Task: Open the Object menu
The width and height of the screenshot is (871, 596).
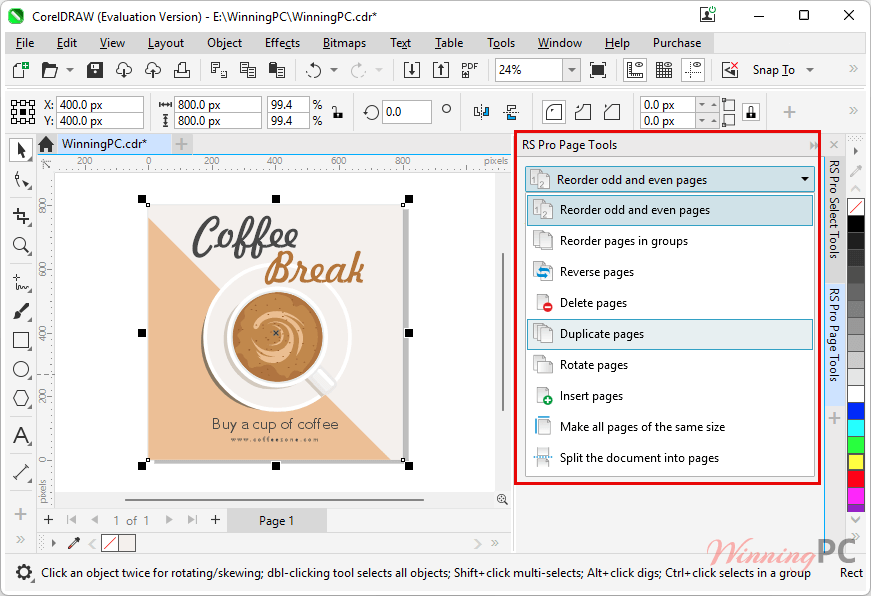Action: (224, 43)
